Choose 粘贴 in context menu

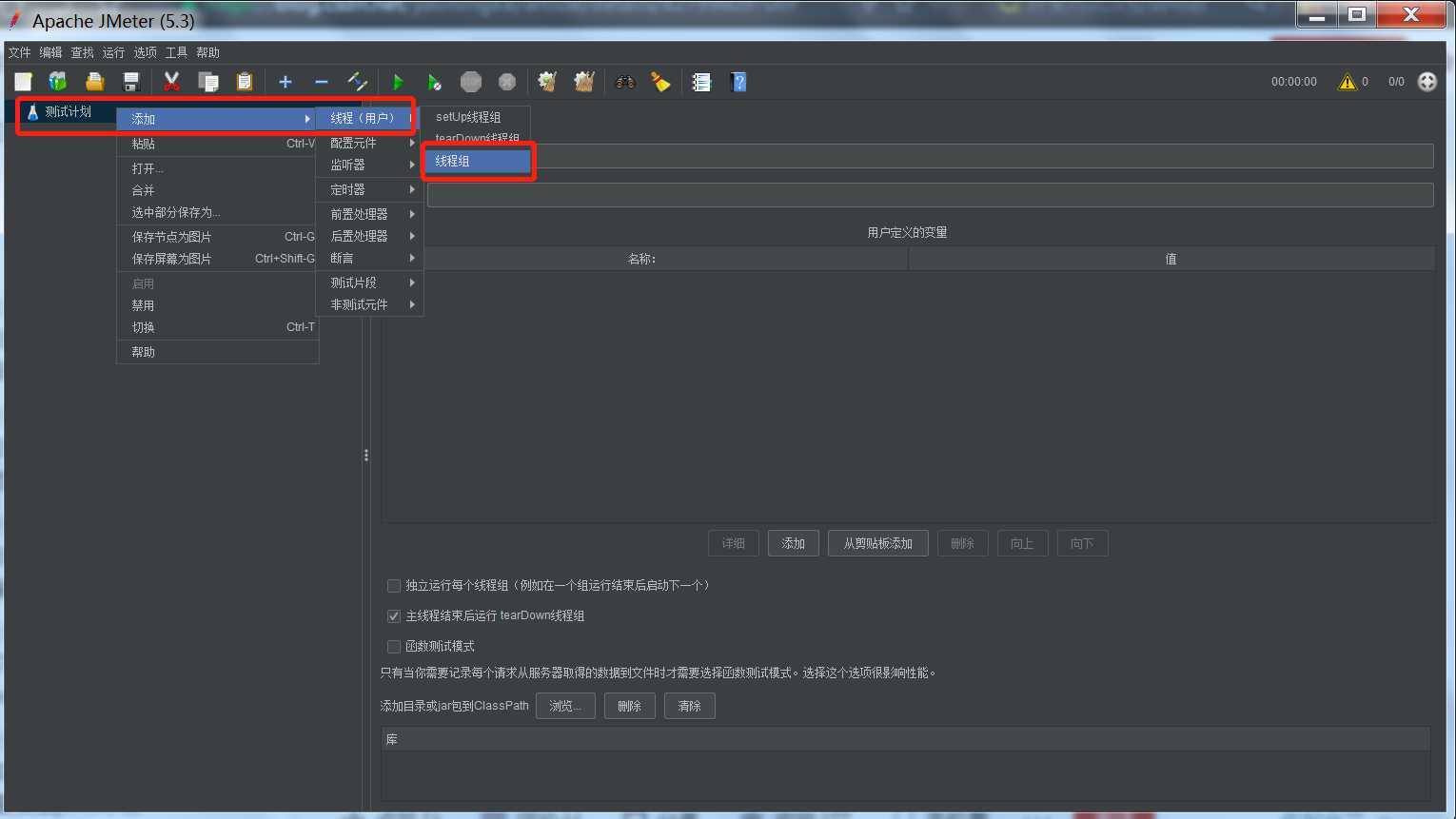click(x=218, y=144)
